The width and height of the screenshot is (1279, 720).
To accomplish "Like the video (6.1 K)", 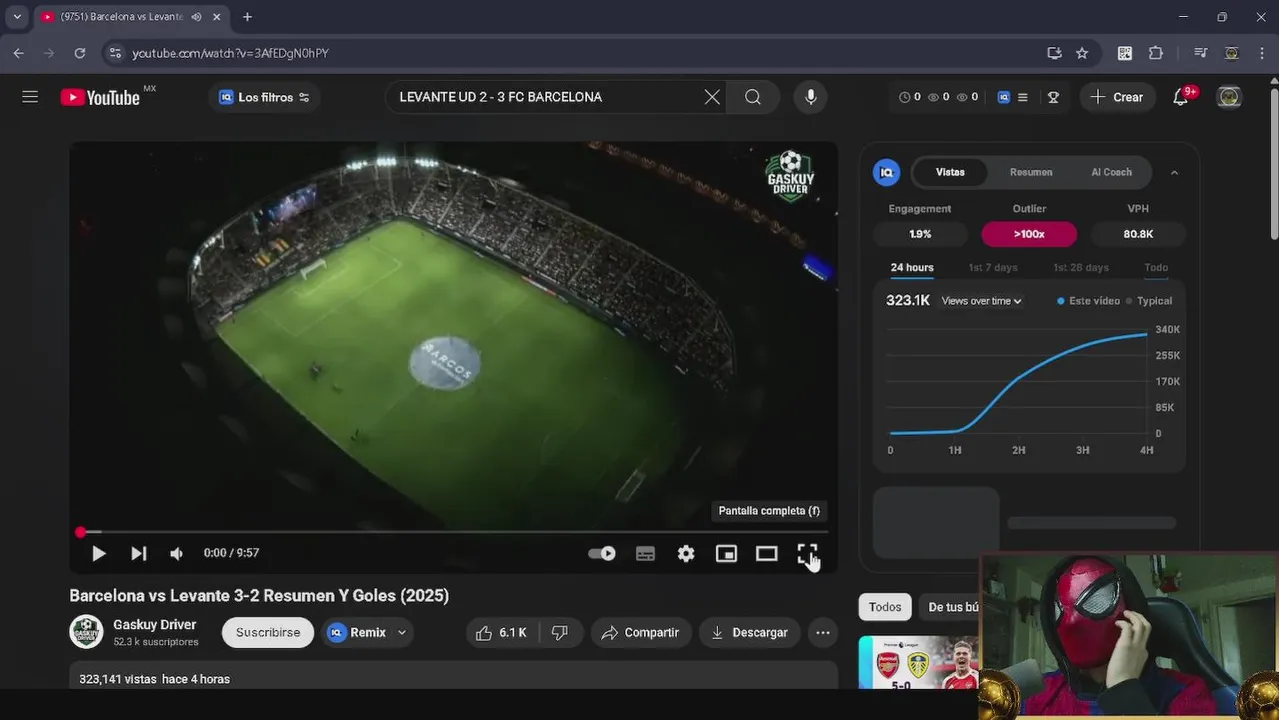I will pyautogui.click(x=503, y=633).
